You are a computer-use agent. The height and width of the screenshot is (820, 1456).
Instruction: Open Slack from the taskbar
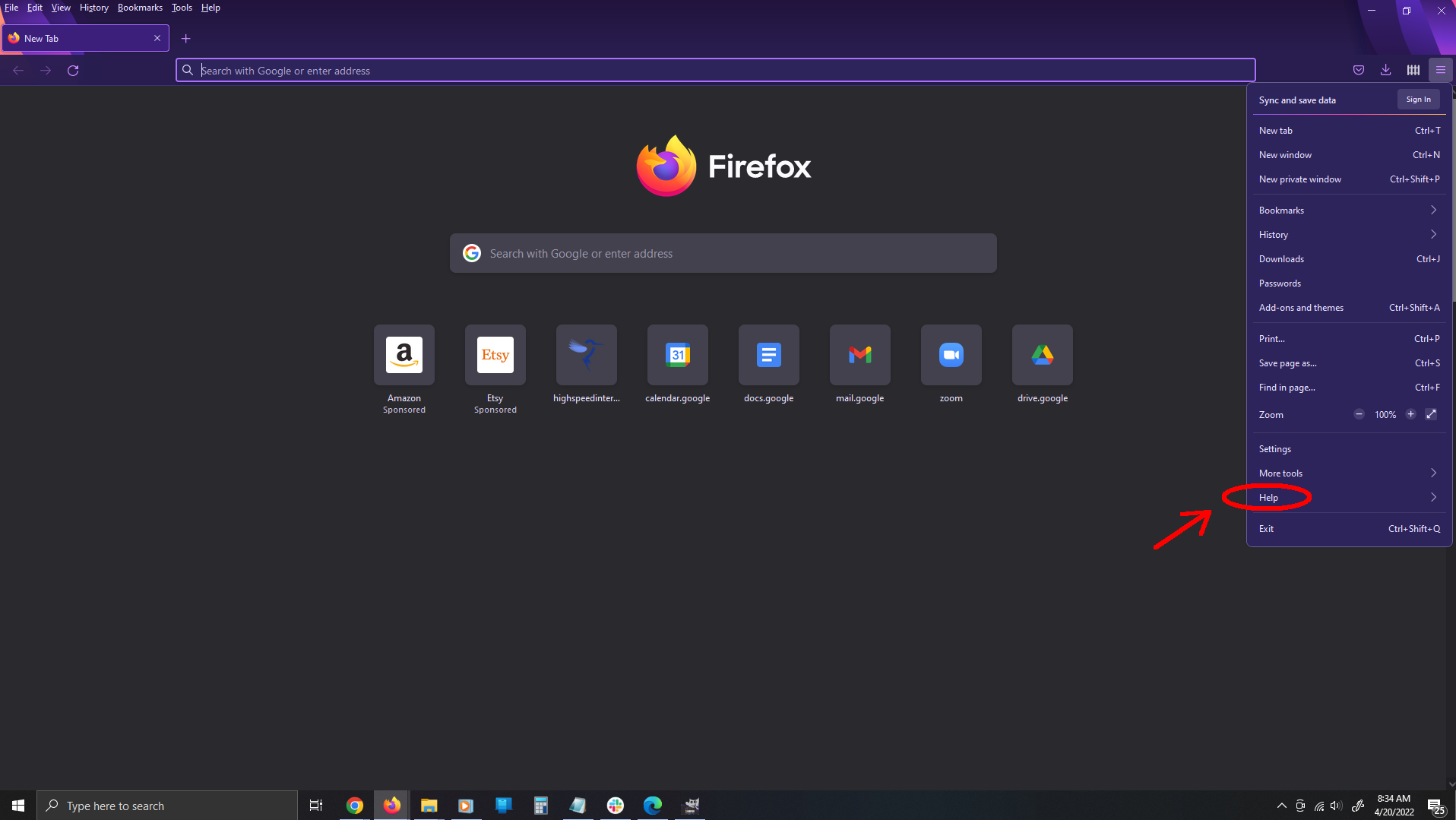[x=616, y=806]
